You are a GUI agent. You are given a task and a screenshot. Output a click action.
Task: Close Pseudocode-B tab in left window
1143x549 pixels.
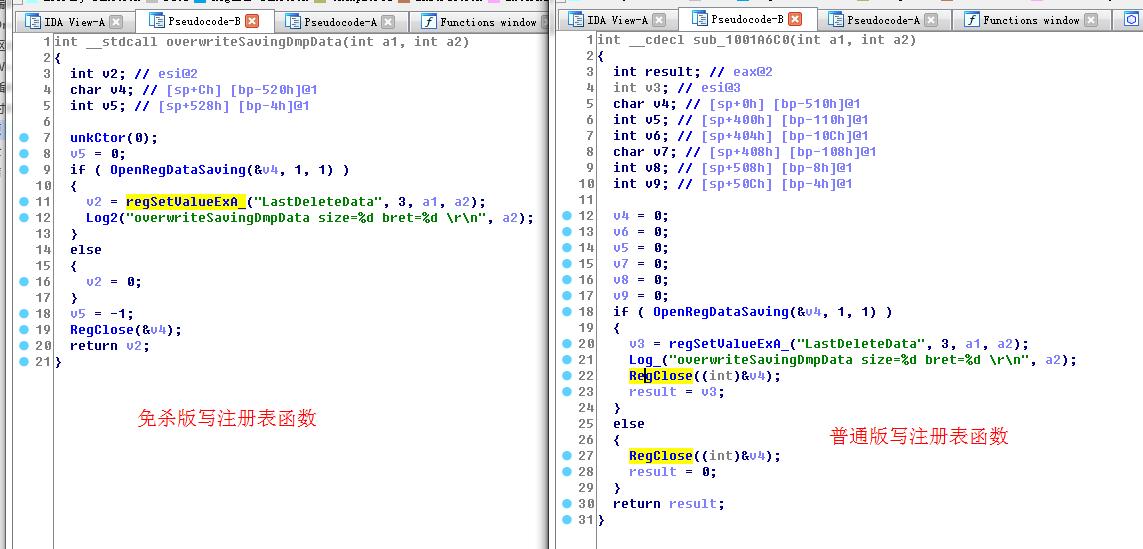point(251,21)
